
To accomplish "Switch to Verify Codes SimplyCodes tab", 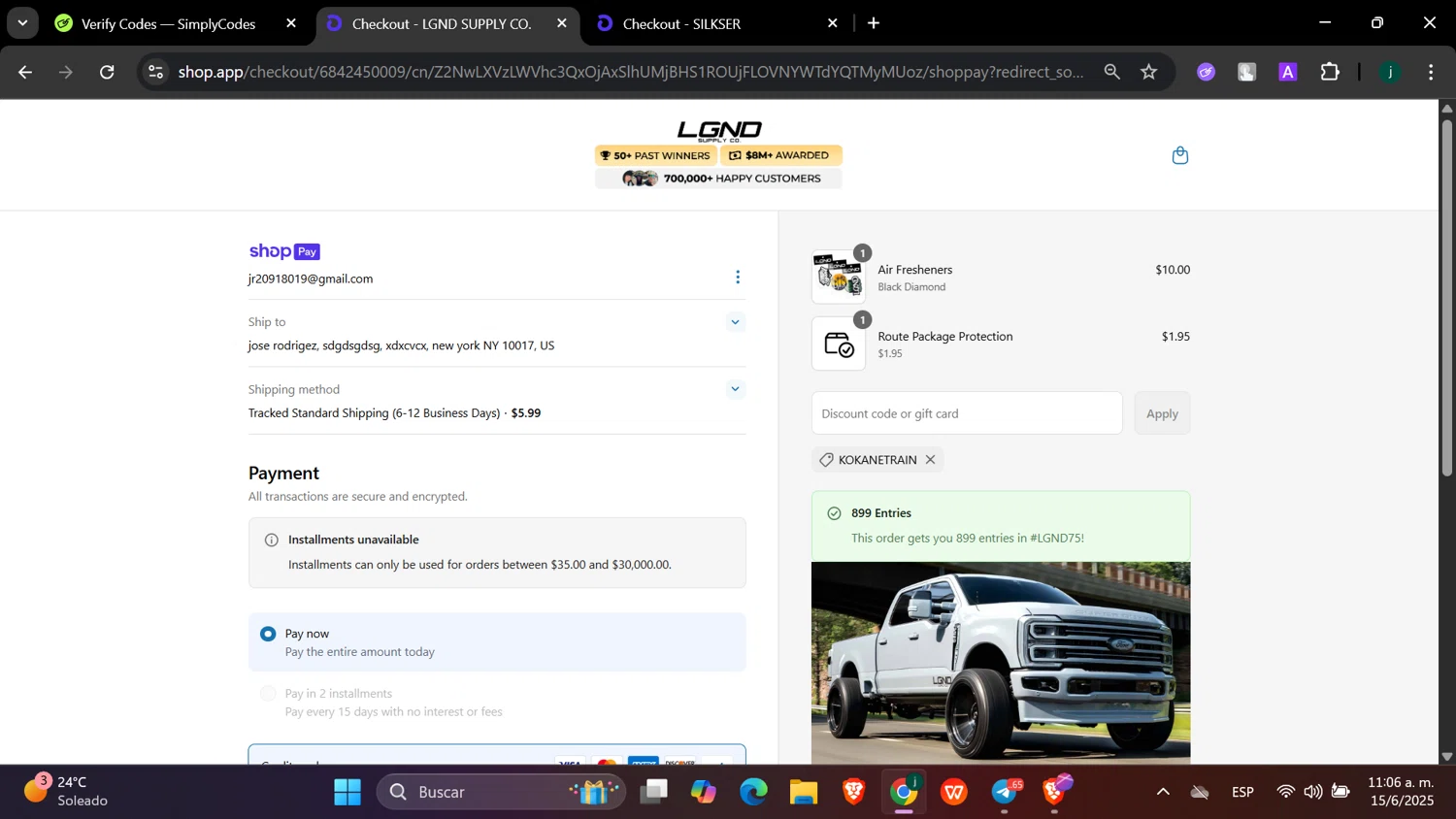I will point(177,23).
